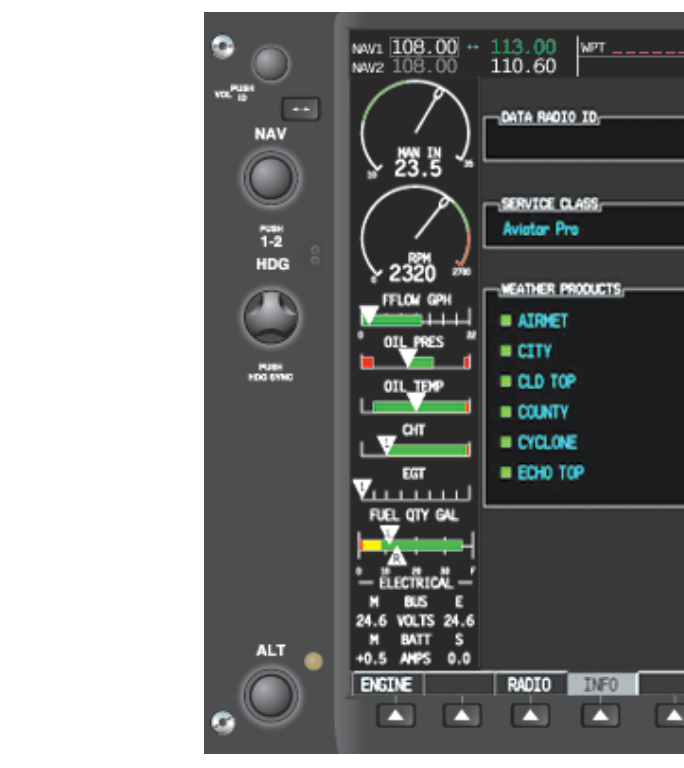Click the Aviator Pro service class text

540,229
